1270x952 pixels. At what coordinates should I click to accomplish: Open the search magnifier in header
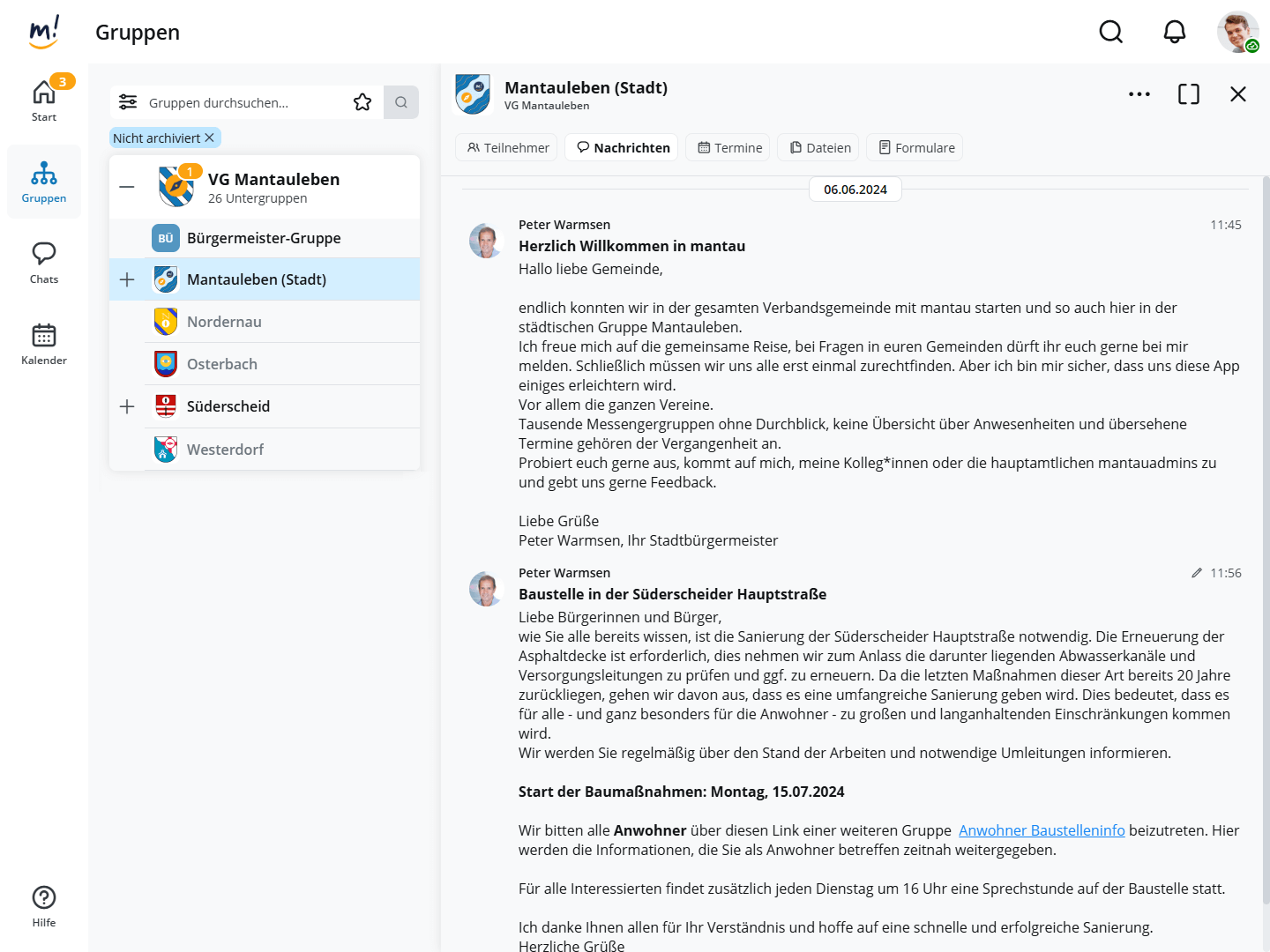pyautogui.click(x=1110, y=33)
